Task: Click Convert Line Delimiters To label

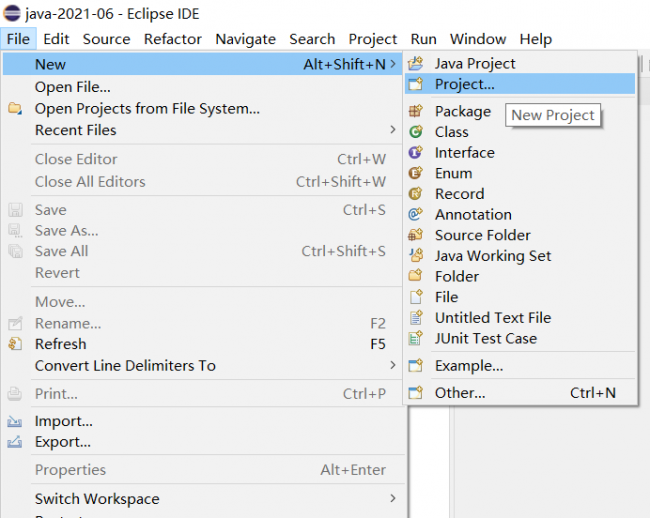Action: click(125, 366)
